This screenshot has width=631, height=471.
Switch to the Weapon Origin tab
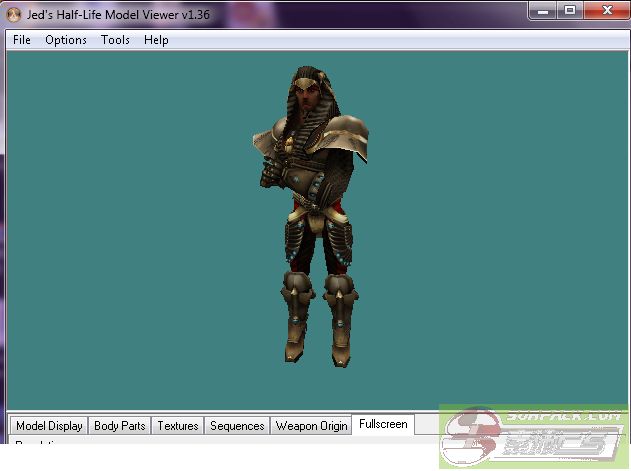(x=311, y=426)
